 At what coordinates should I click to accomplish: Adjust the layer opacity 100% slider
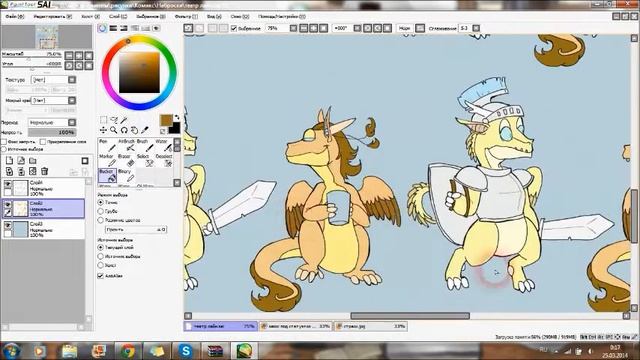(52, 132)
